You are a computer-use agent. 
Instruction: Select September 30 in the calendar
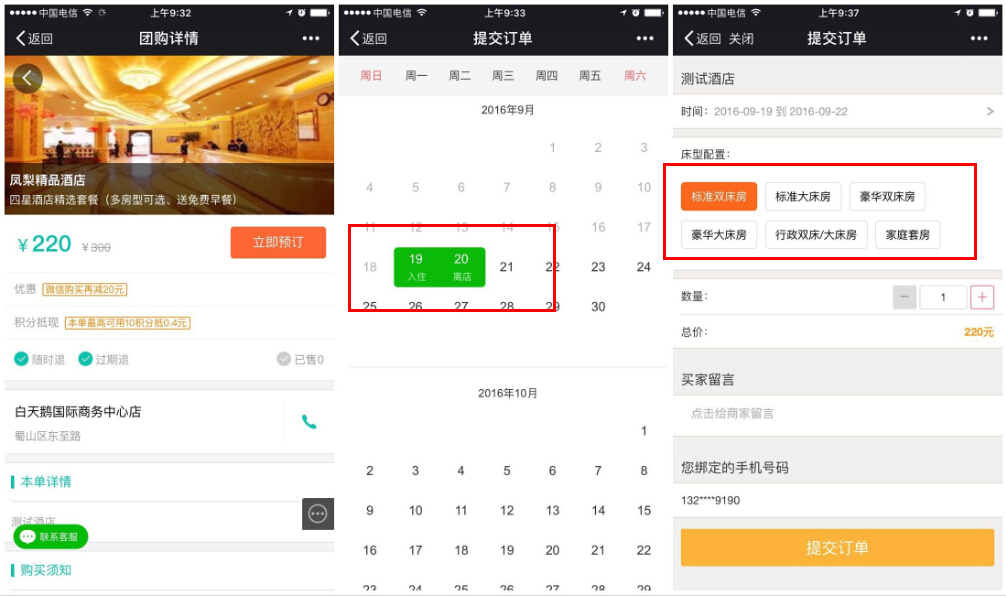click(x=598, y=307)
